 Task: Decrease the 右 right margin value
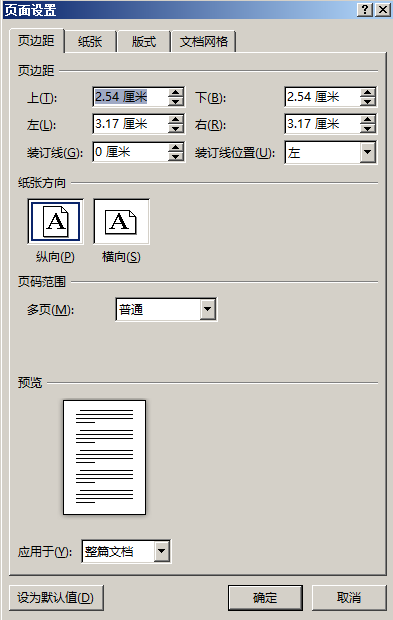click(x=368, y=129)
